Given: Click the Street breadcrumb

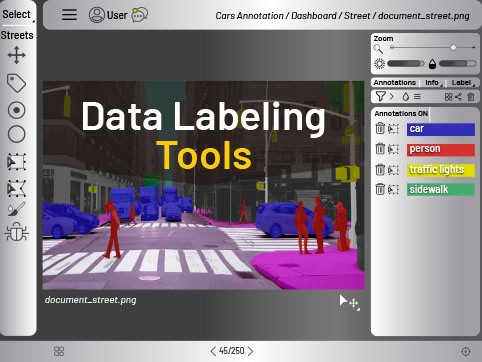Looking at the screenshot, I should pyautogui.click(x=357, y=16).
